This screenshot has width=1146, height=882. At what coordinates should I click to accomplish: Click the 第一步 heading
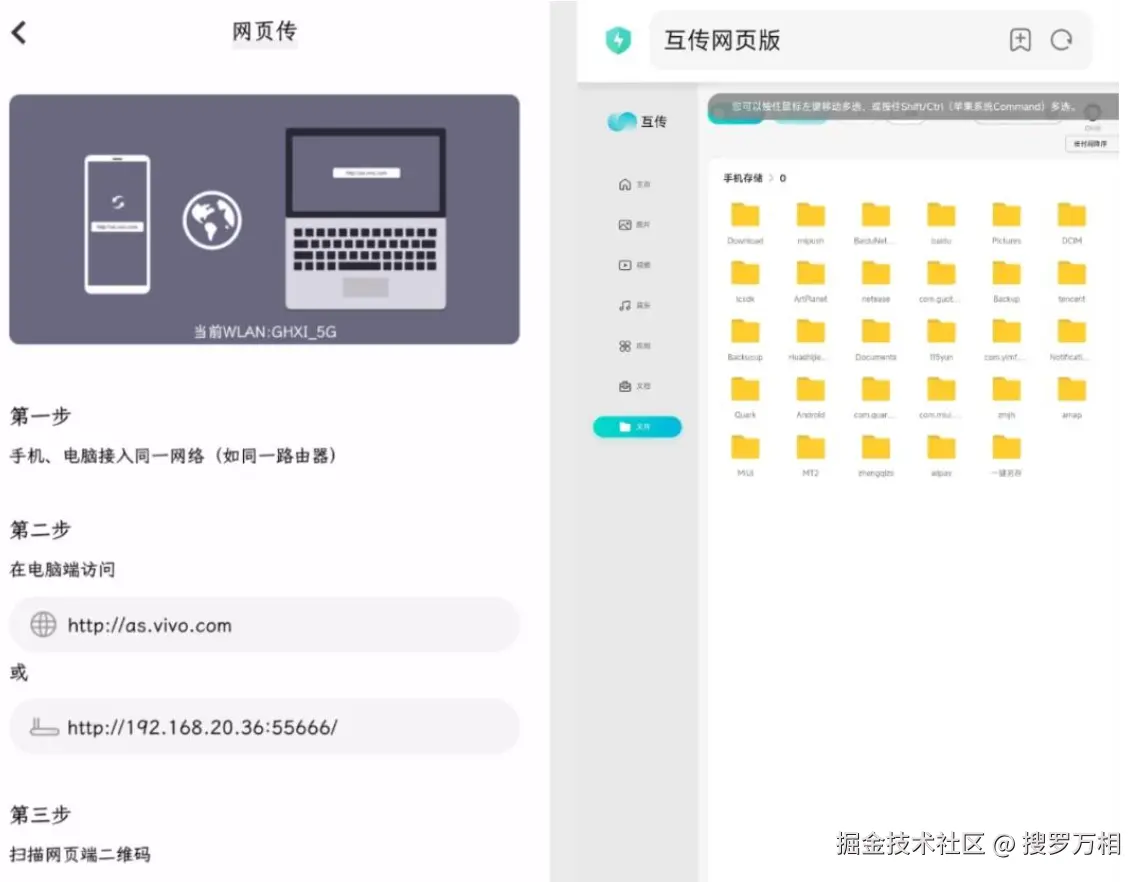[40, 416]
